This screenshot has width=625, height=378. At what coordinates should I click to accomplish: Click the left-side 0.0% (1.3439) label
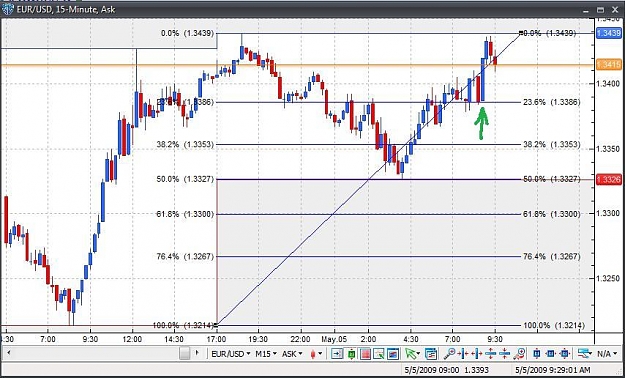[187, 33]
